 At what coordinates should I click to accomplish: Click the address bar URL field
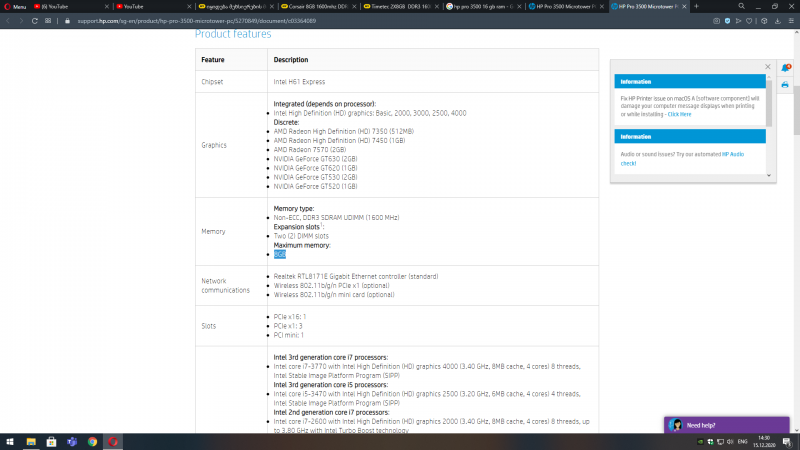tap(250, 20)
